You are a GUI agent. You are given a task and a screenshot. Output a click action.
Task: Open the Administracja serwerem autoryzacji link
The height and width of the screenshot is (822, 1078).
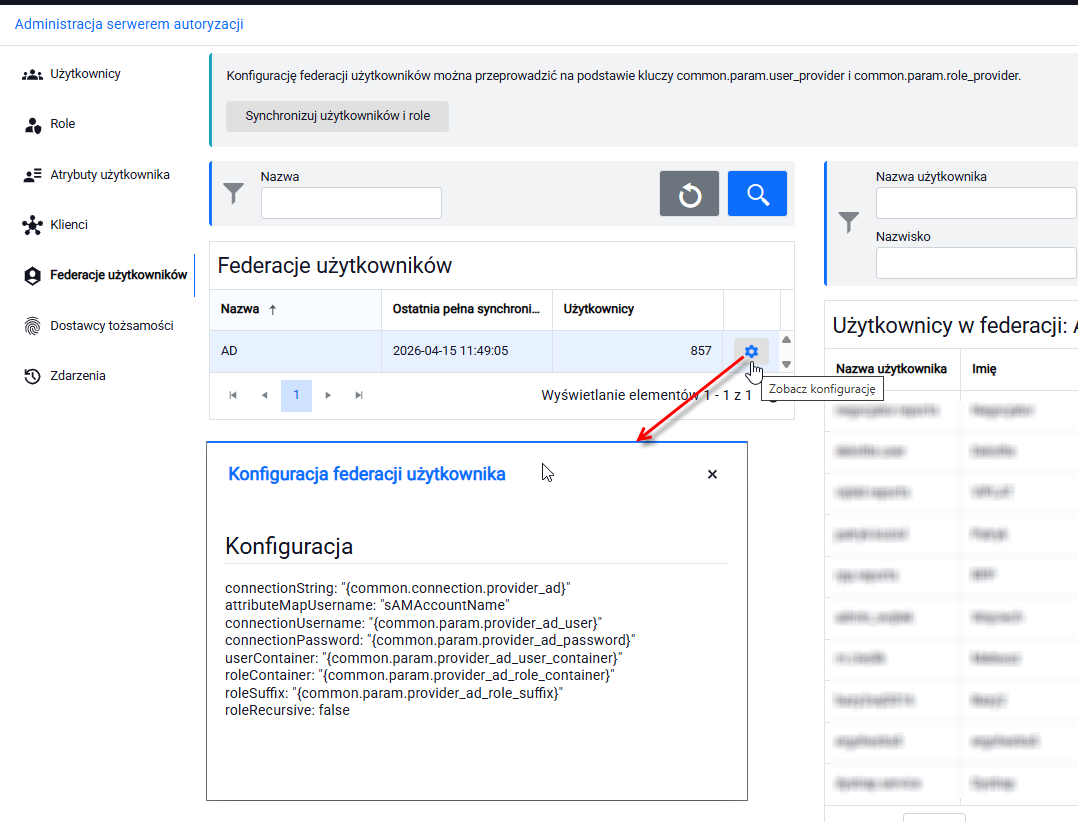pyautogui.click(x=129, y=24)
